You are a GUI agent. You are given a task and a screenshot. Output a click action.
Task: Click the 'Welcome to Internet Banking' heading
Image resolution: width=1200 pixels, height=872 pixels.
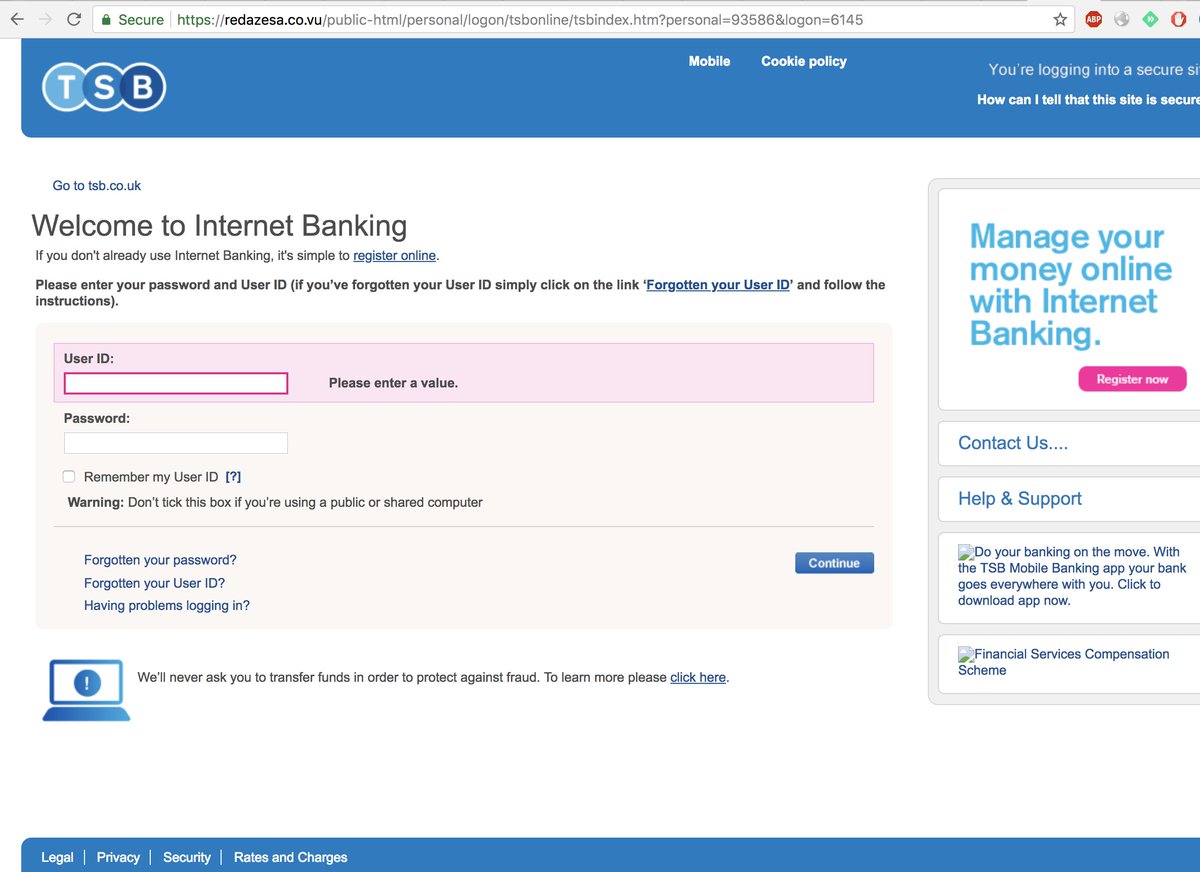pos(220,225)
